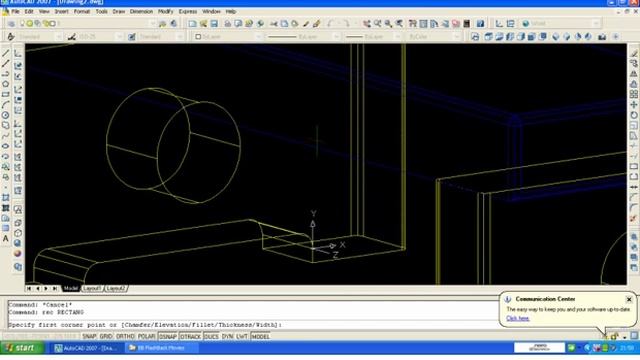Switch to the Layout2 tab
The width and height of the screenshot is (640, 360).
click(x=116, y=289)
